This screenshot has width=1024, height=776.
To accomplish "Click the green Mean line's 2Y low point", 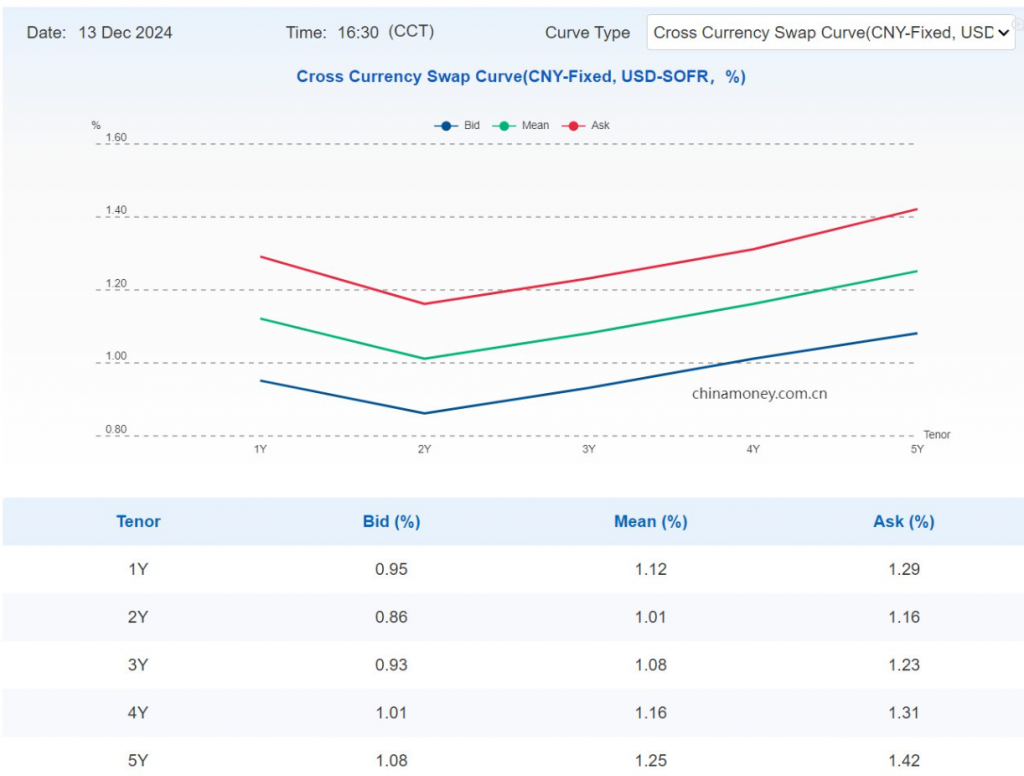I will (x=425, y=359).
